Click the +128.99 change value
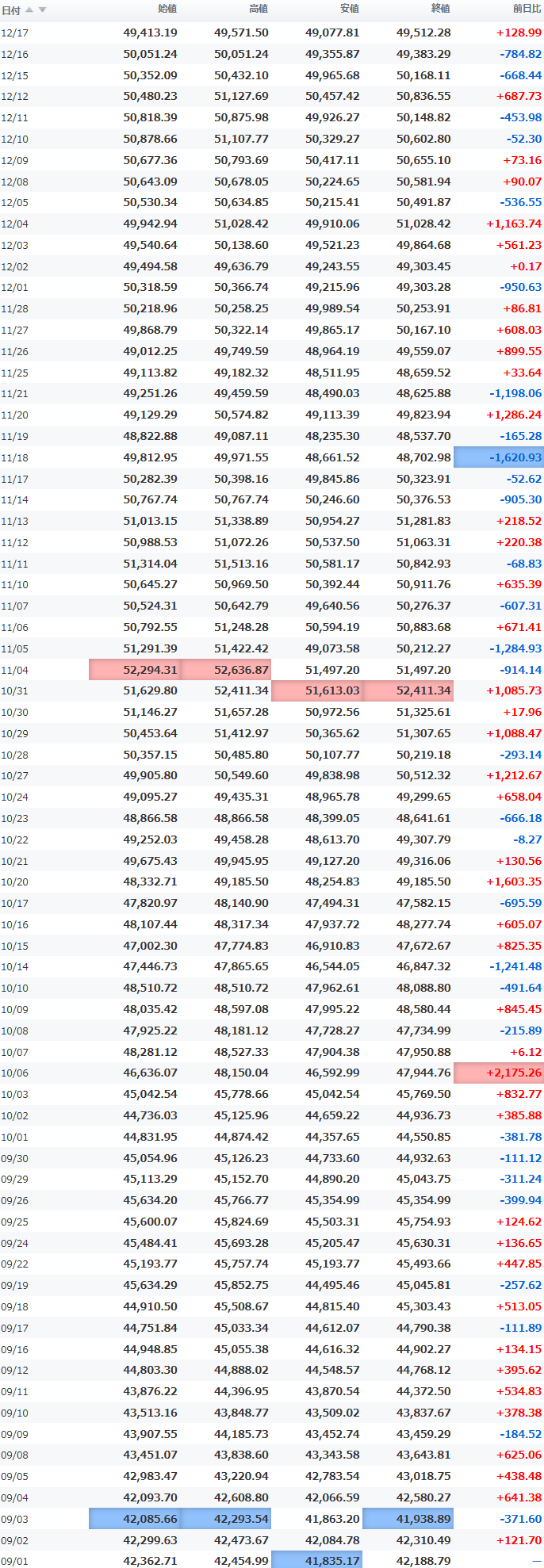544x1568 pixels. pos(519,33)
